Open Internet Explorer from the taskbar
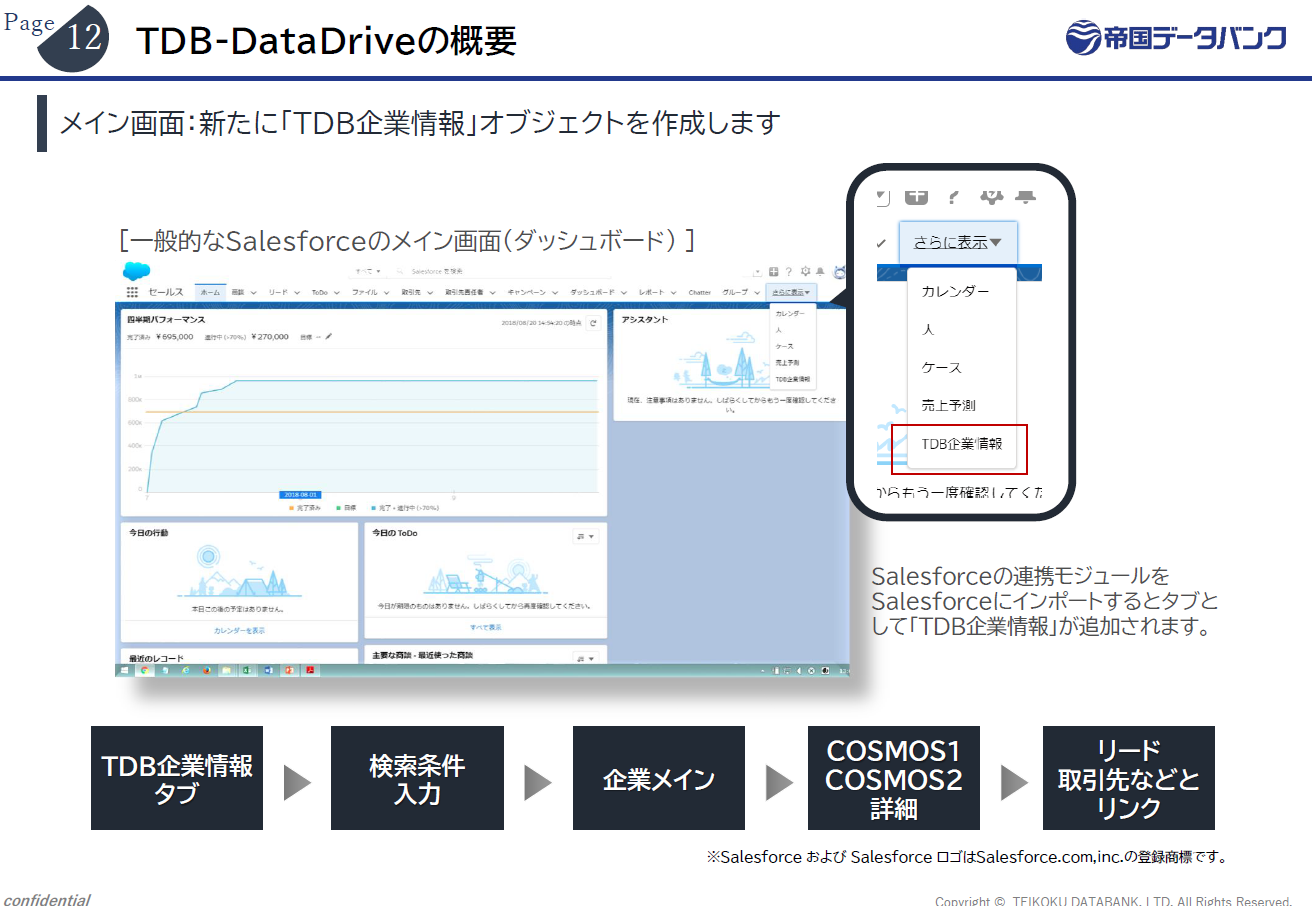1312x906 pixels. click(x=185, y=670)
